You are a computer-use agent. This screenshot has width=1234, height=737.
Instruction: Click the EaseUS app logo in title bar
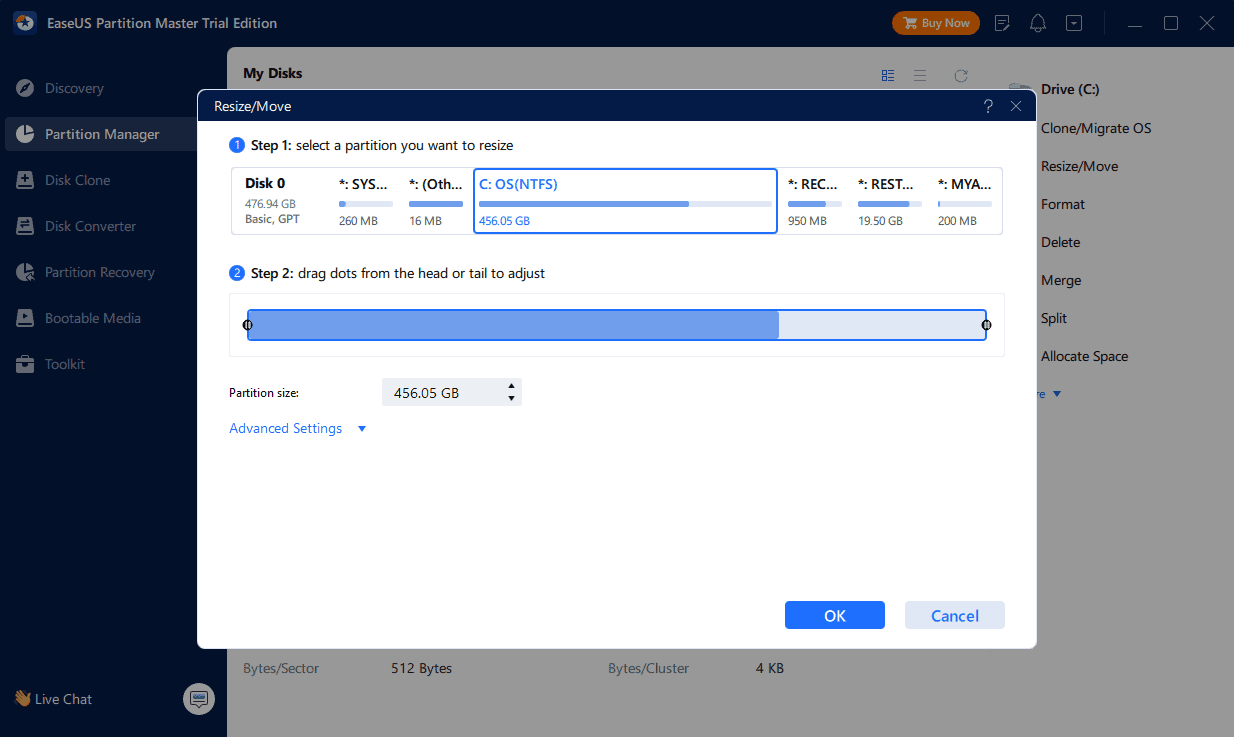[25, 23]
